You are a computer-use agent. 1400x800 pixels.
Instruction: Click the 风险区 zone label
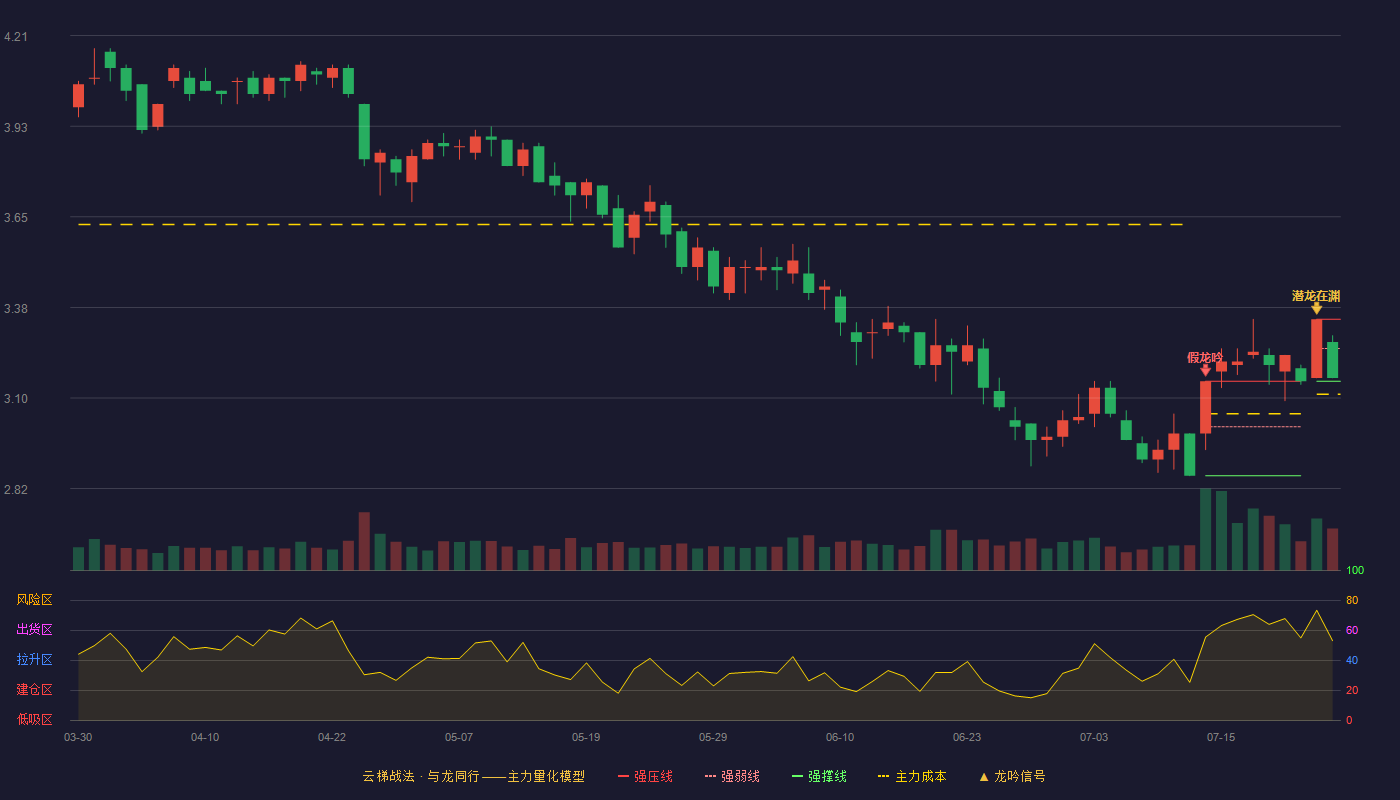tap(35, 600)
